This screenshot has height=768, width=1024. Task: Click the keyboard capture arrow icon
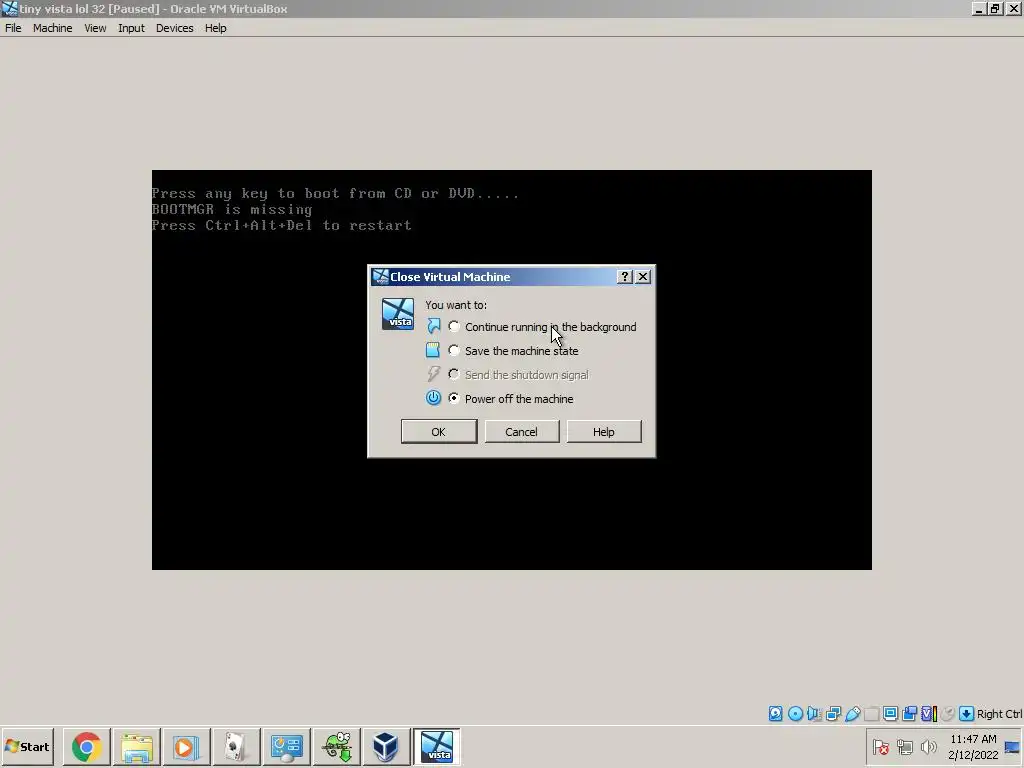(x=967, y=714)
